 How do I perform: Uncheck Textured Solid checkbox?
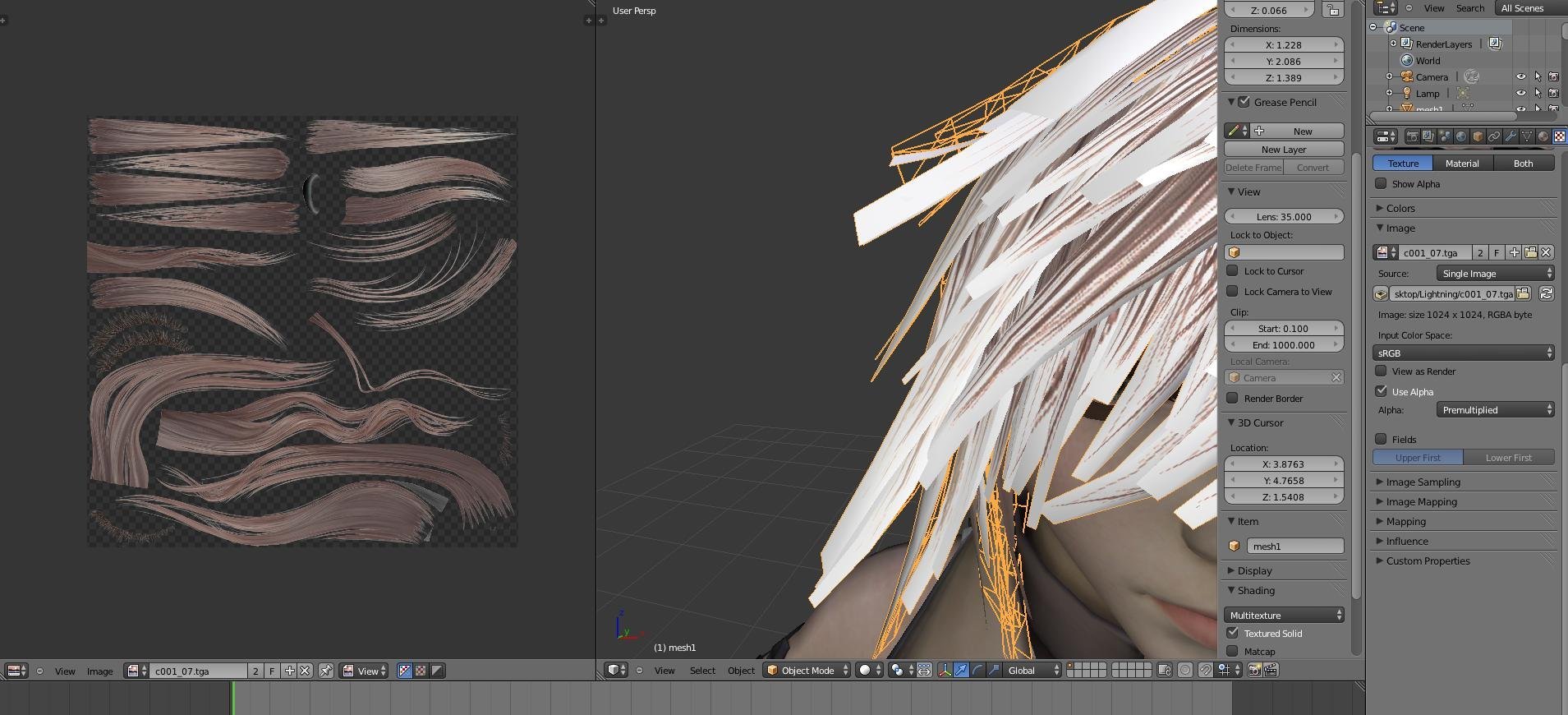coord(1232,633)
